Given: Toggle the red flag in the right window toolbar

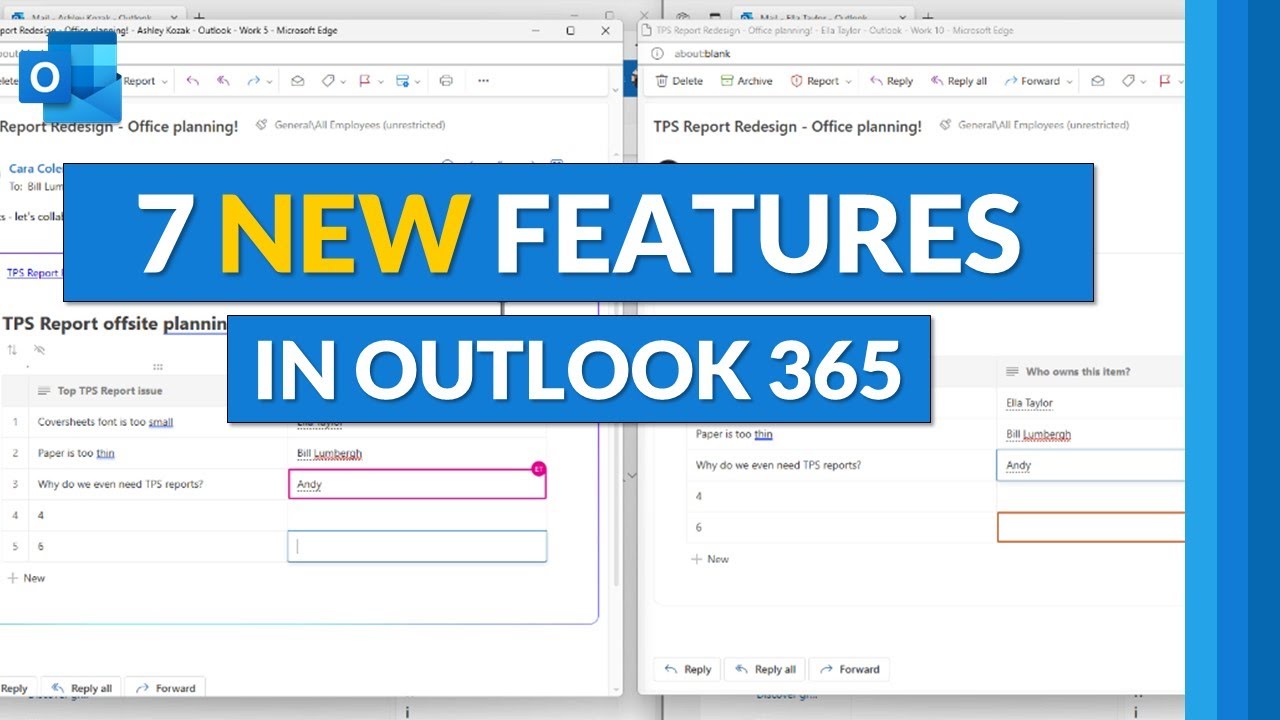Looking at the screenshot, I should point(1164,81).
